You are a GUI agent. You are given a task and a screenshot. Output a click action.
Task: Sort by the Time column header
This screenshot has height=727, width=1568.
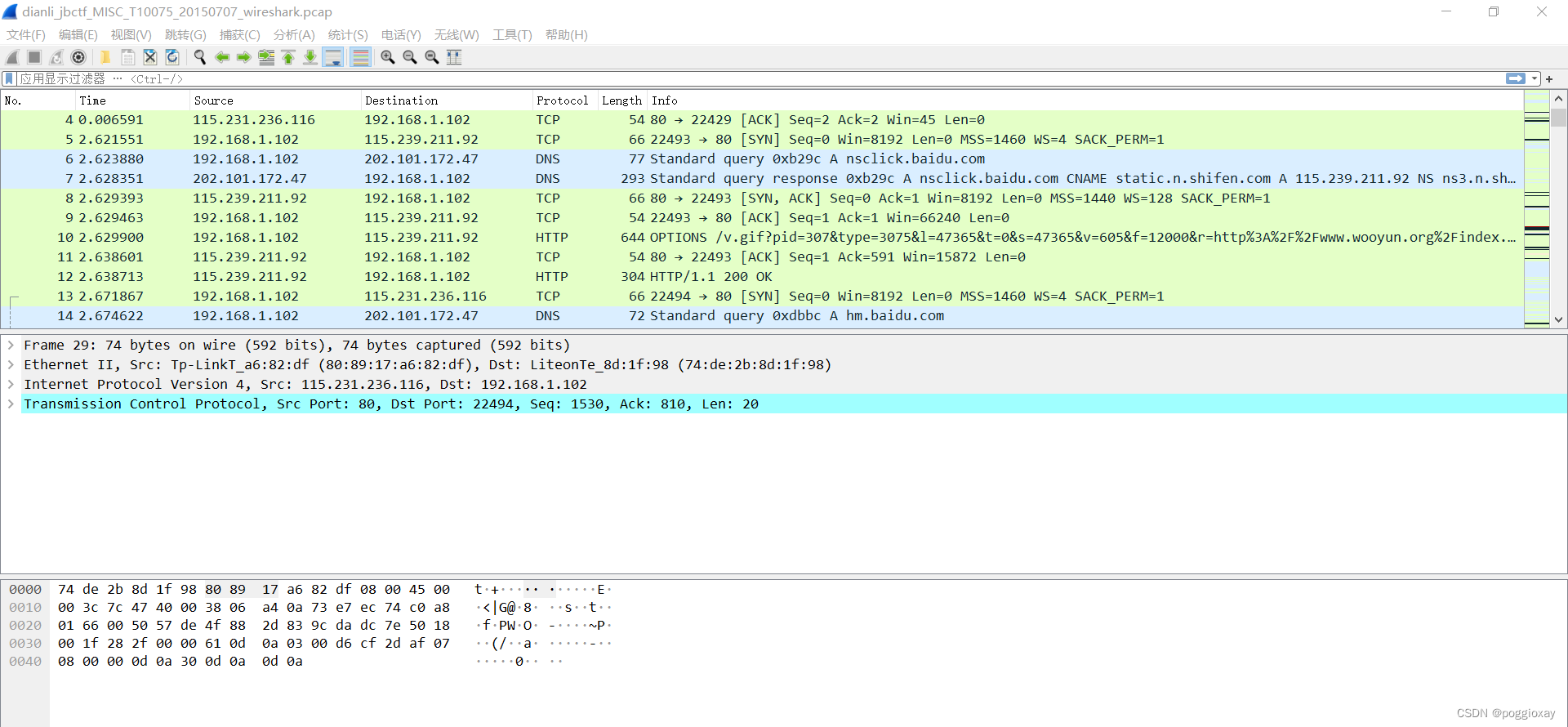tap(132, 100)
